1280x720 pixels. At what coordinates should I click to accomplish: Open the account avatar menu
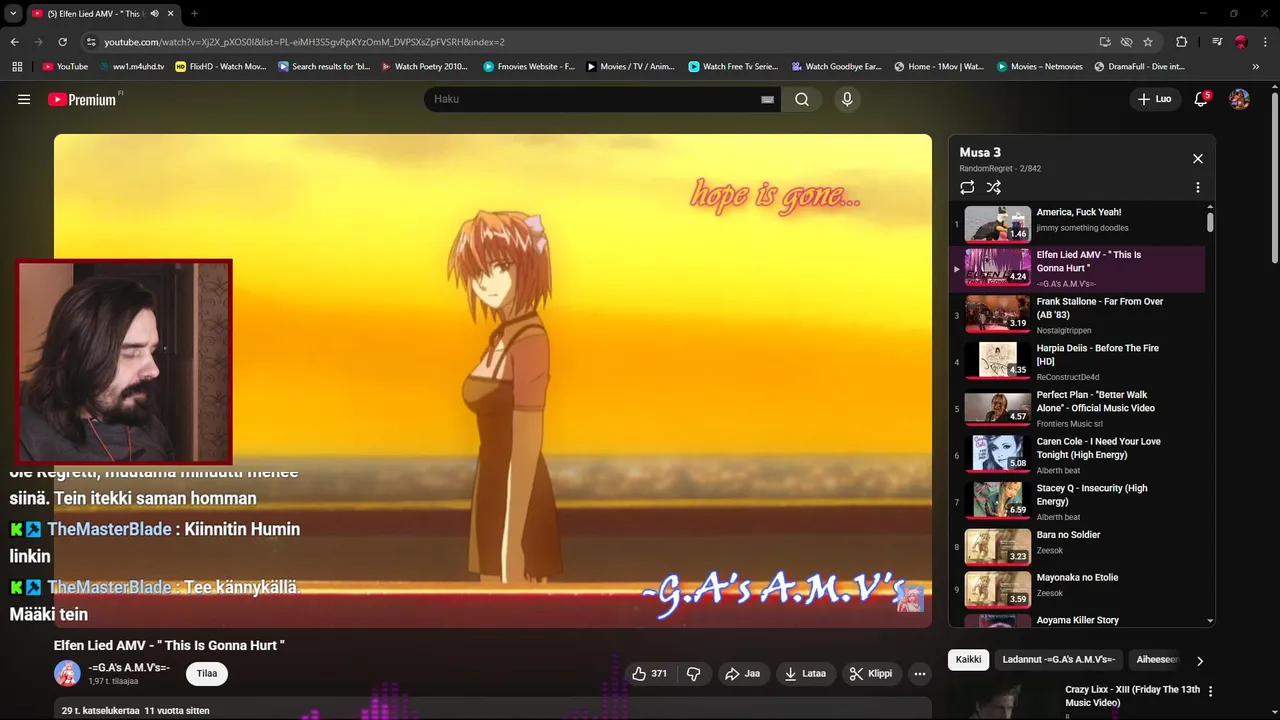coord(1239,99)
